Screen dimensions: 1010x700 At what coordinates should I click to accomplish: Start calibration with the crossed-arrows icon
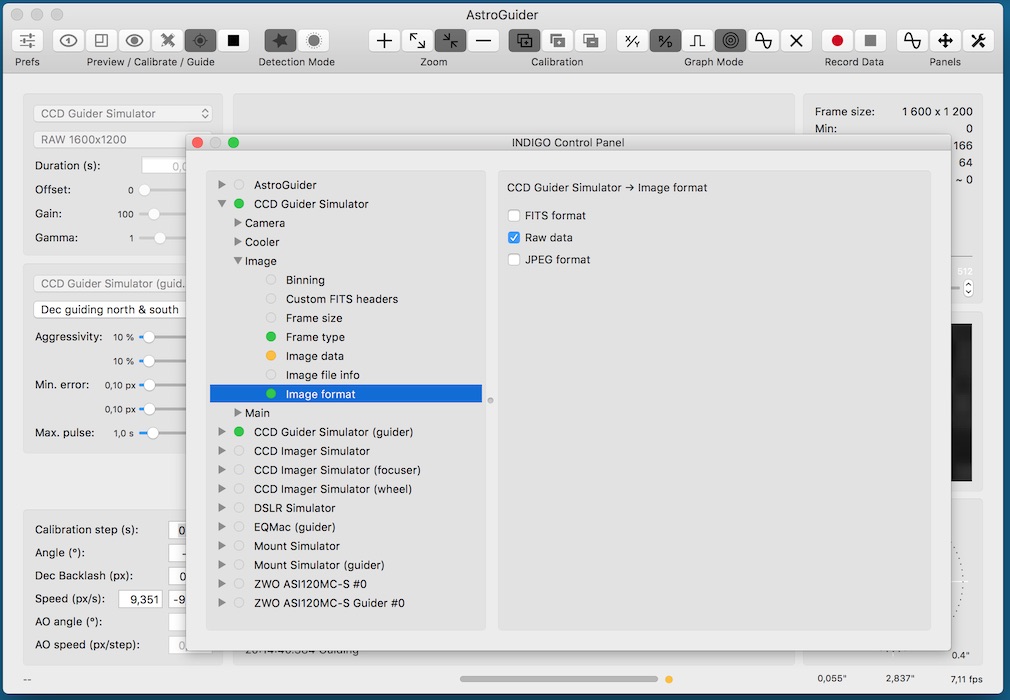point(167,41)
